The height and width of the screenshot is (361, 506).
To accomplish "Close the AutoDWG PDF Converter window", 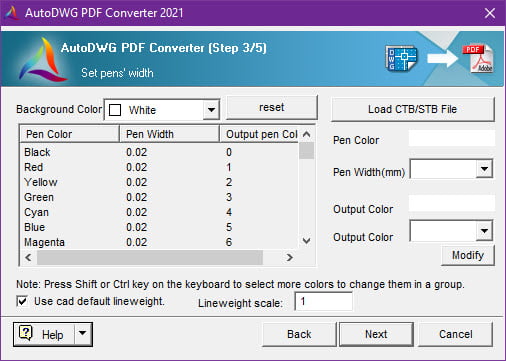I will pos(490,13).
